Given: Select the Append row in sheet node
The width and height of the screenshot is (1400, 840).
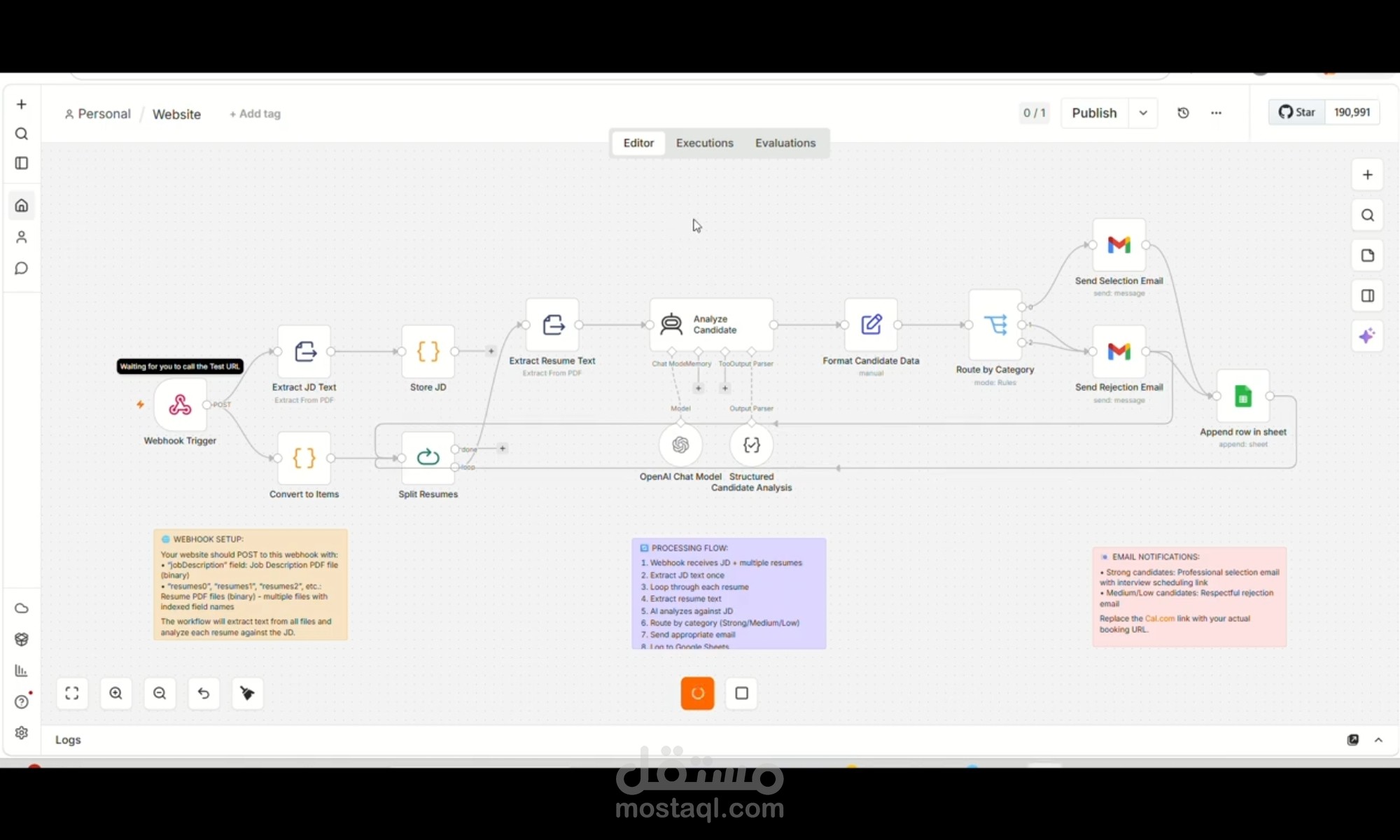Looking at the screenshot, I should click(x=1243, y=396).
